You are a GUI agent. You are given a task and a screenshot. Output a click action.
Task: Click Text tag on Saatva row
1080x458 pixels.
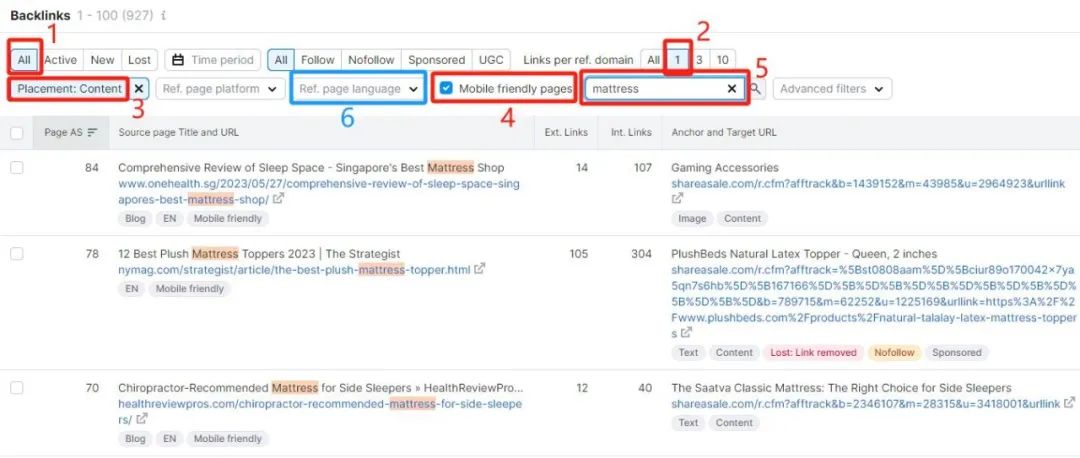[x=688, y=423]
